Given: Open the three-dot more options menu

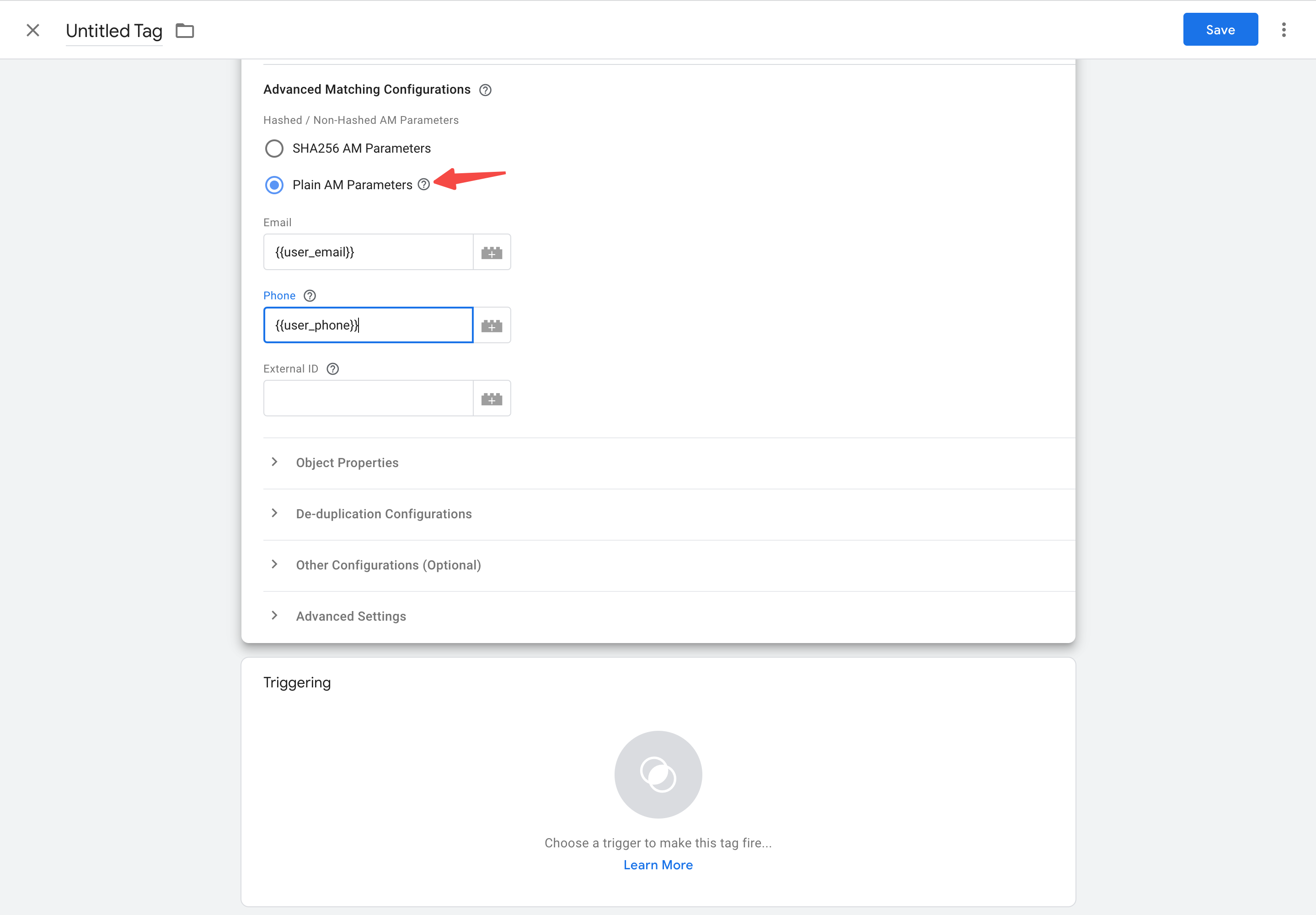Looking at the screenshot, I should coord(1284,30).
